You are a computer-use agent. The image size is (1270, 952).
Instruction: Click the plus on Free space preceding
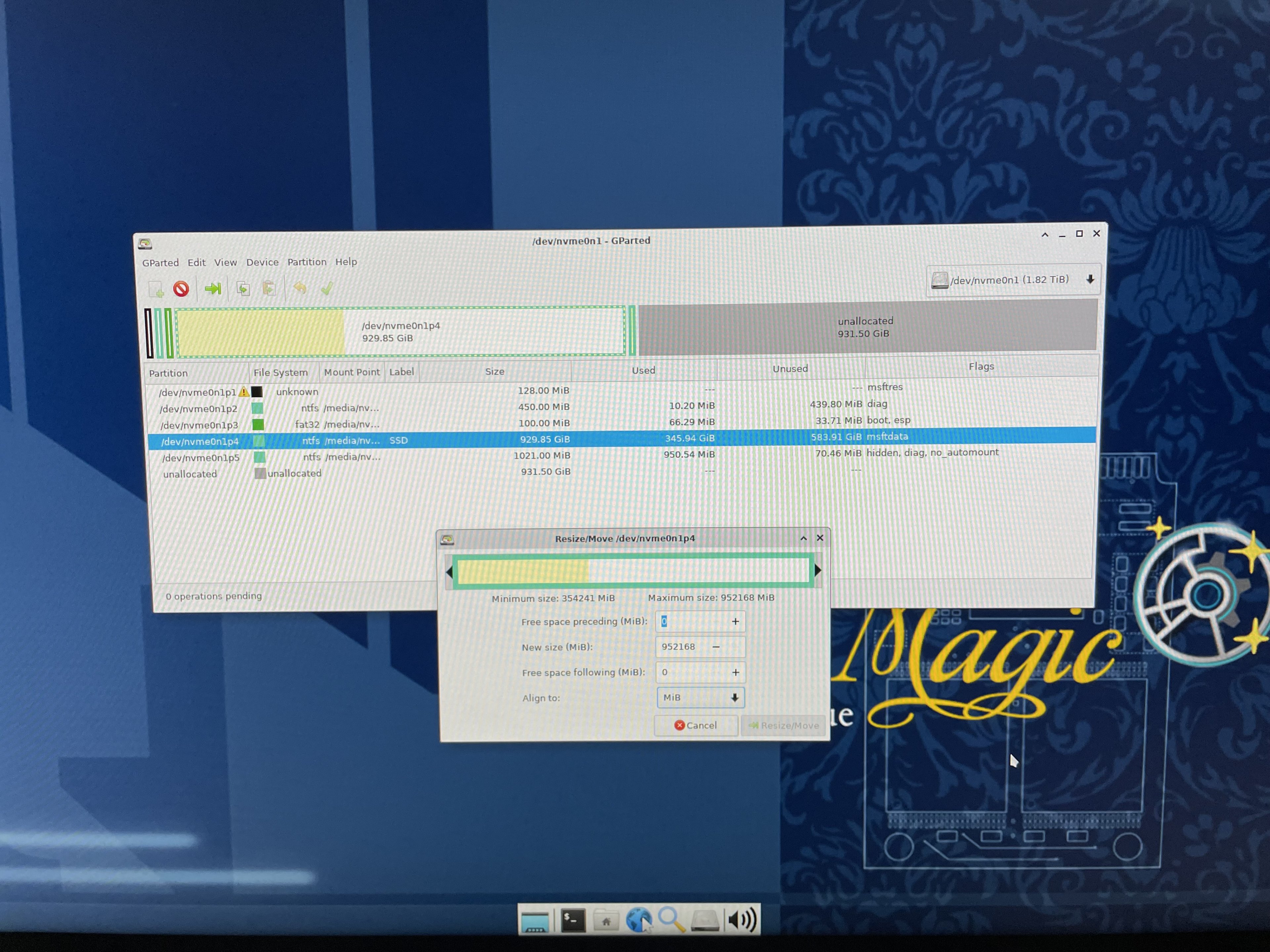point(735,621)
